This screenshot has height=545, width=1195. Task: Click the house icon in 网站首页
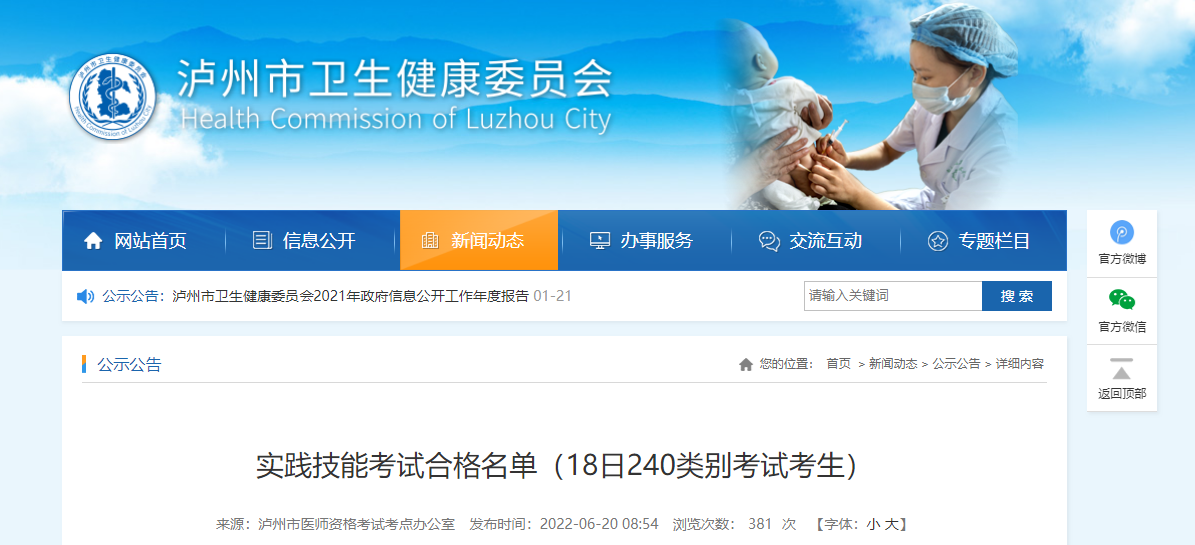[93, 242]
